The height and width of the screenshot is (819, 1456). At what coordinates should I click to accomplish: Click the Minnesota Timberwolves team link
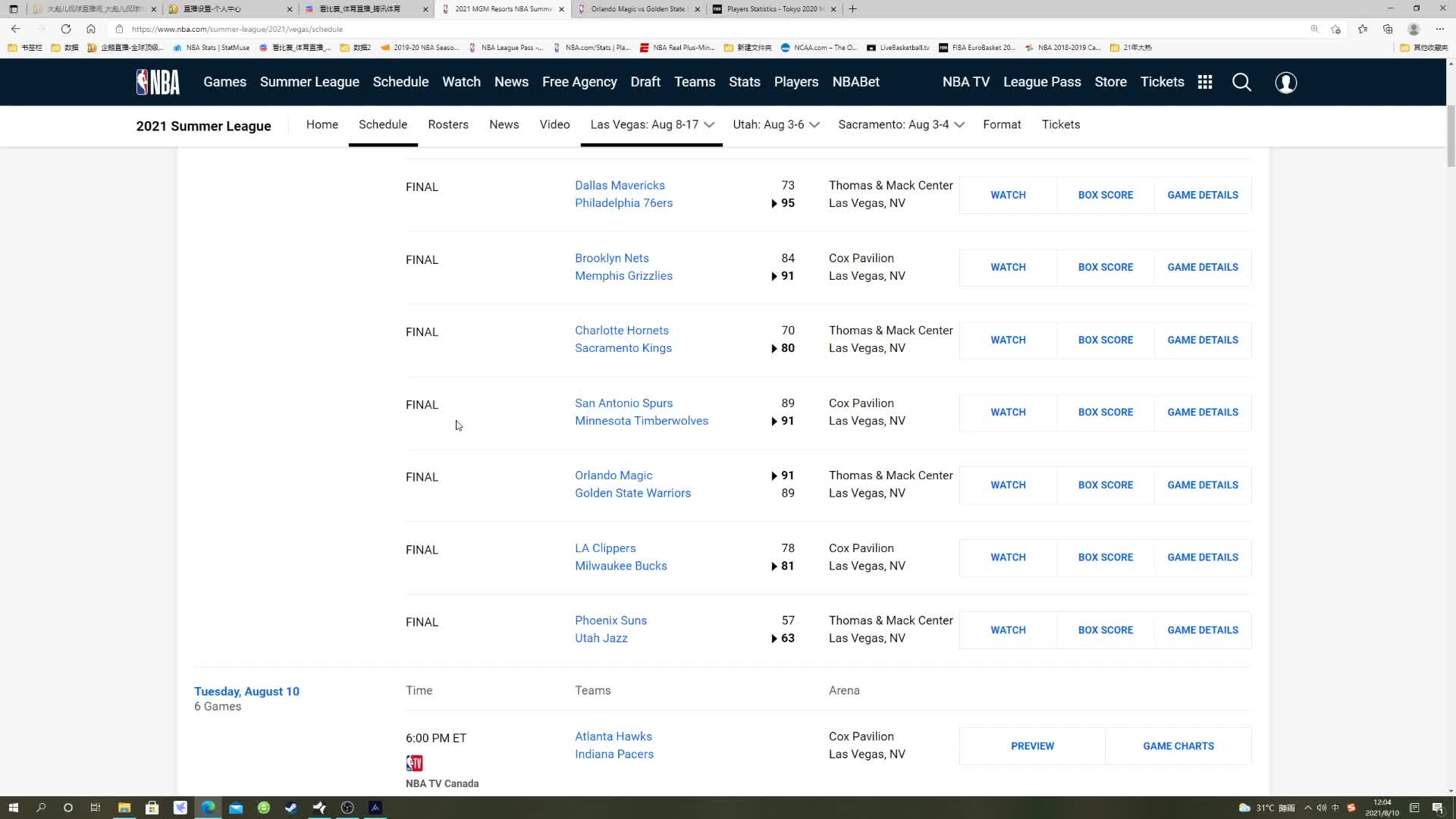tap(641, 421)
